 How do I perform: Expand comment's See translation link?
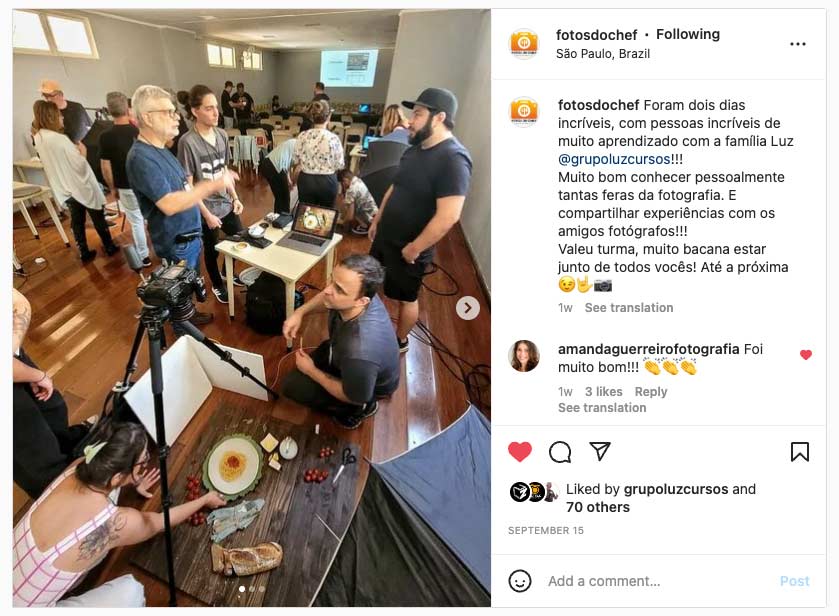tap(602, 408)
